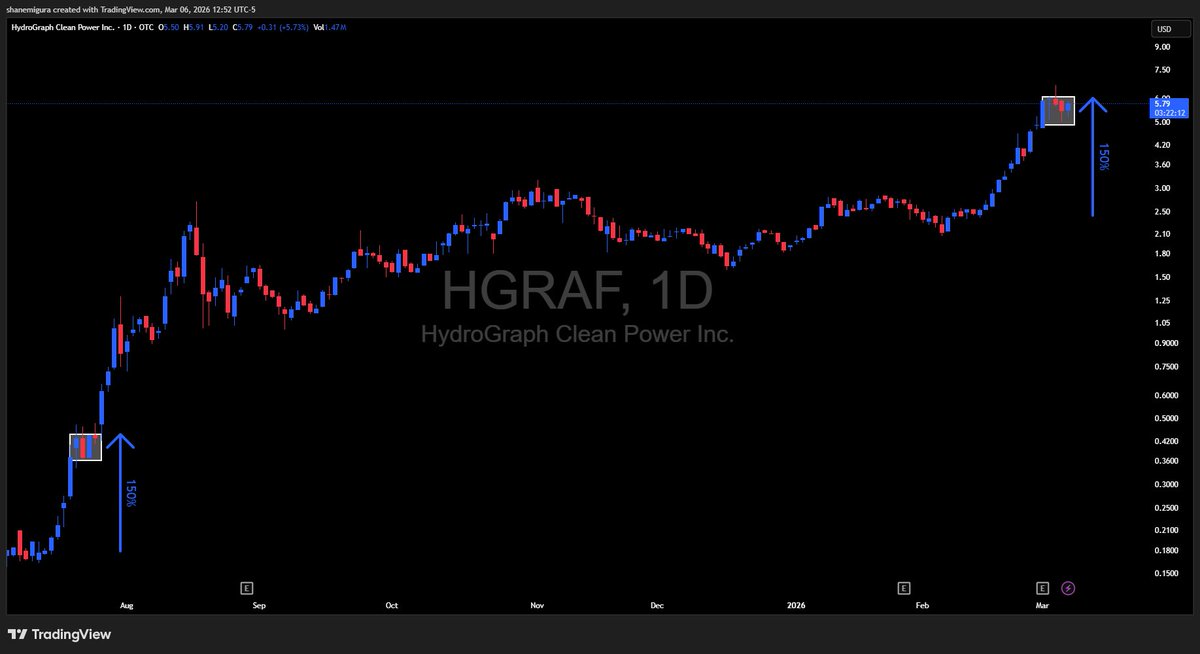
Task: Click the 0.2100 price axis label
Action: [x=1165, y=530]
